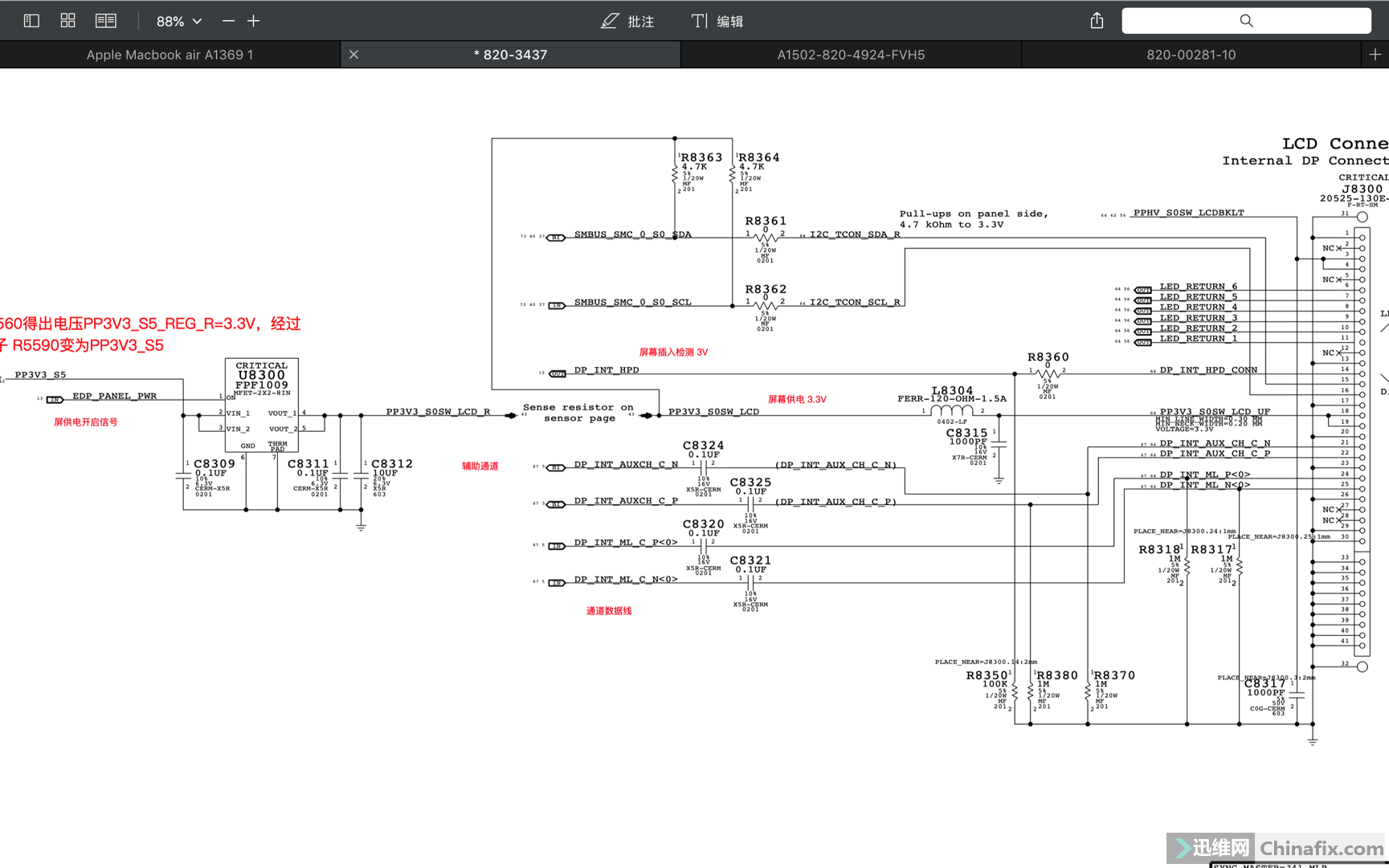
Task: Select the LED_RETURN_6 signal label
Action: click(x=1198, y=286)
